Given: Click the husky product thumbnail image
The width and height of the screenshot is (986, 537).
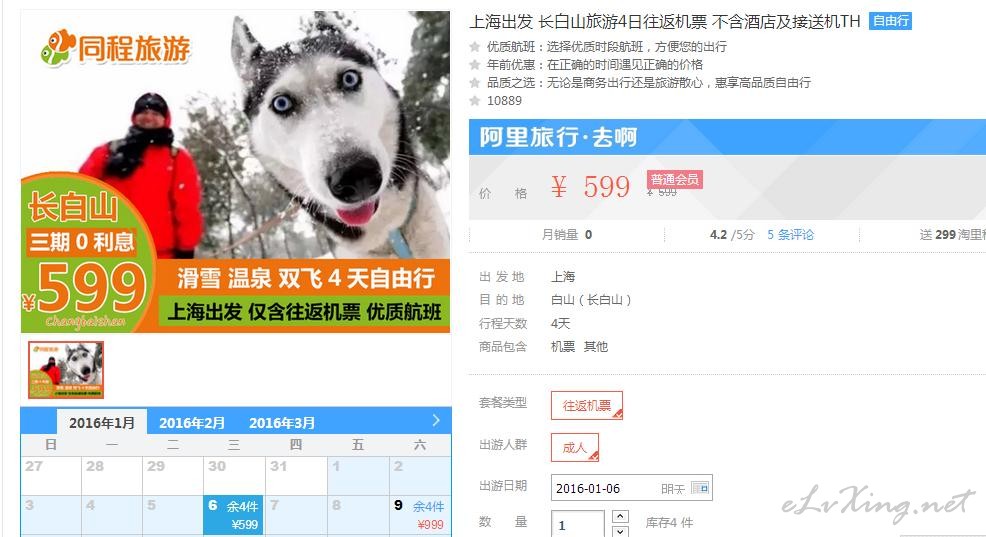Looking at the screenshot, I should pos(66,370).
